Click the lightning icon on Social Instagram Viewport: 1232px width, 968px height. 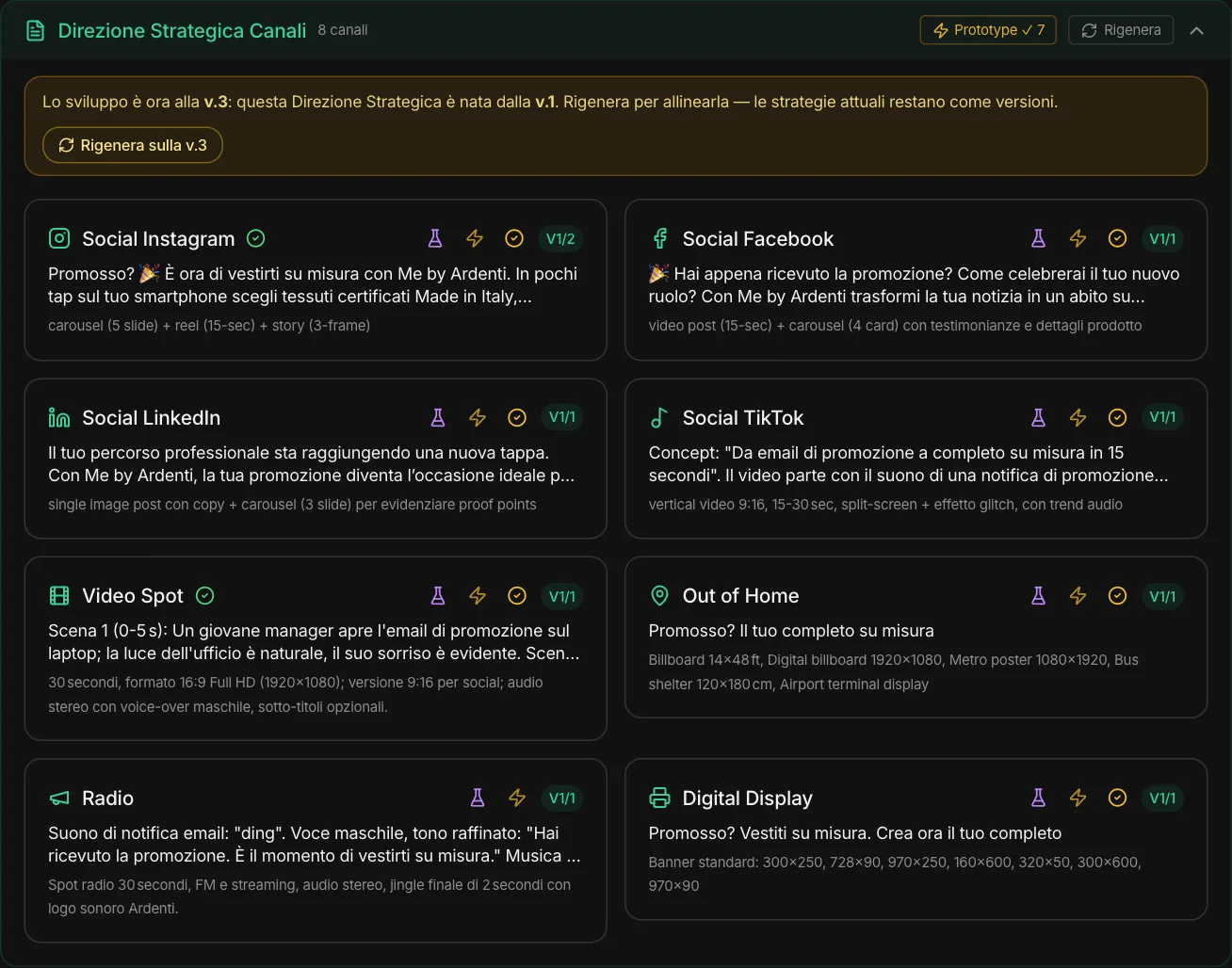point(475,238)
